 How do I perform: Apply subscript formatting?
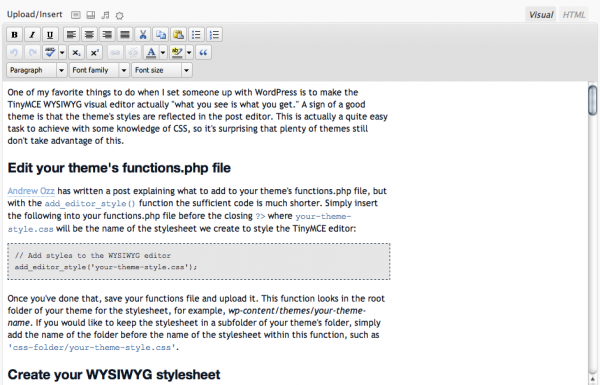point(76,52)
